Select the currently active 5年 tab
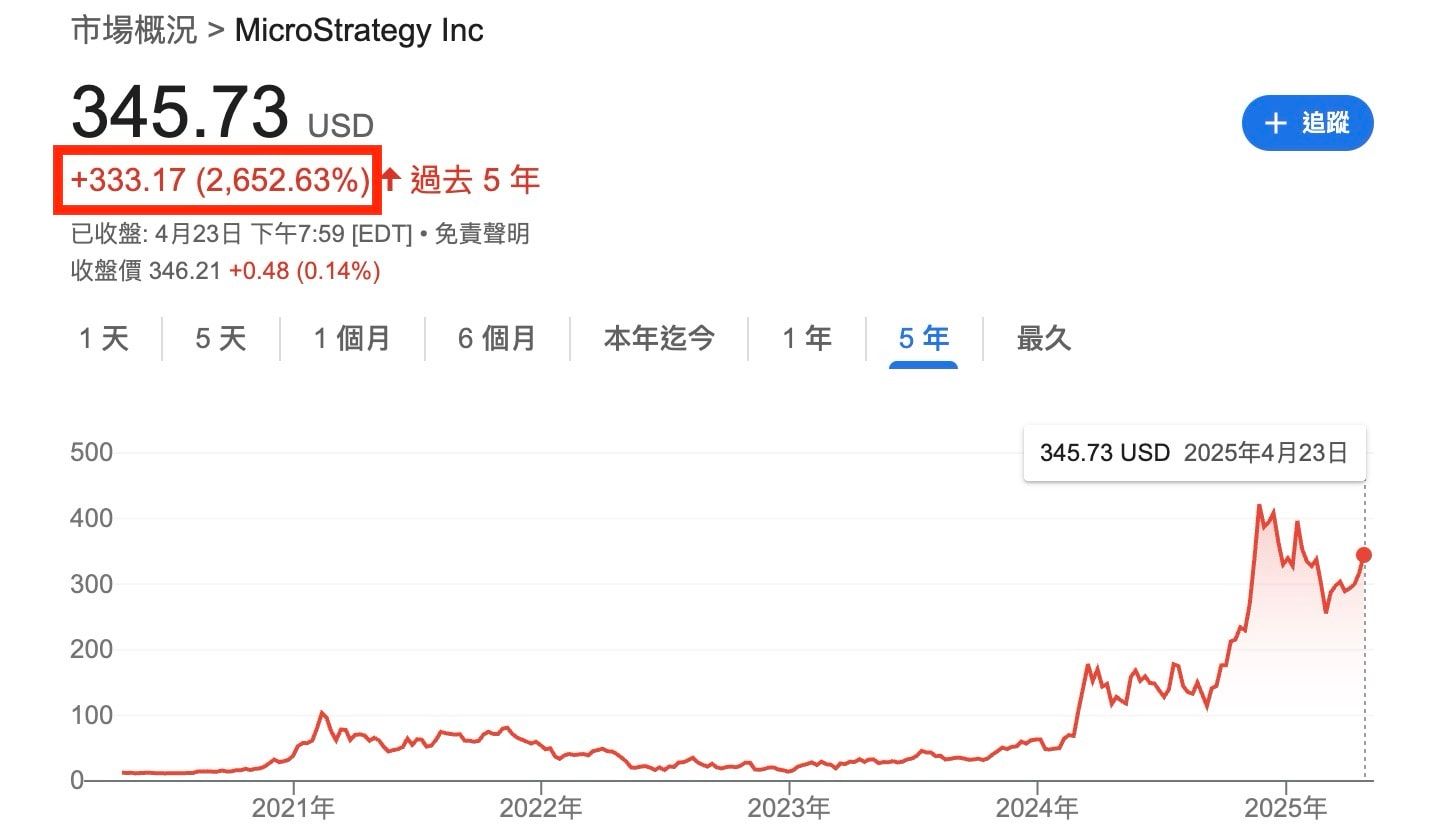1430x838 pixels. pyautogui.click(x=920, y=339)
